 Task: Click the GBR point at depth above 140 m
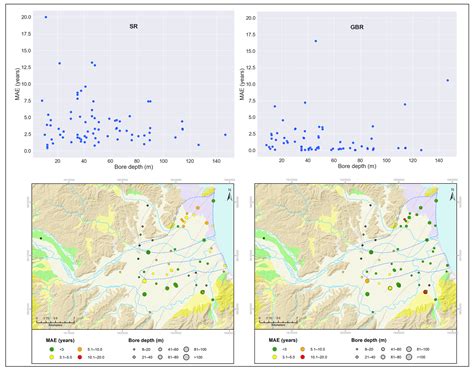(x=448, y=80)
